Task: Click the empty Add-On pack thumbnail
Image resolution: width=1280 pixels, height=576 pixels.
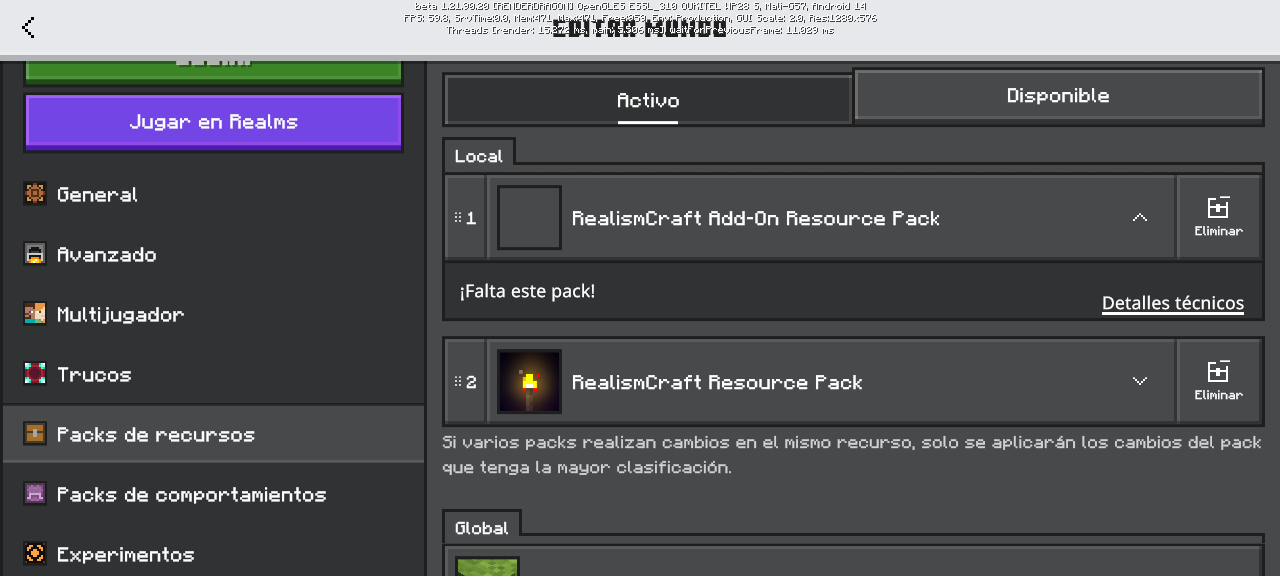Action: (529, 217)
